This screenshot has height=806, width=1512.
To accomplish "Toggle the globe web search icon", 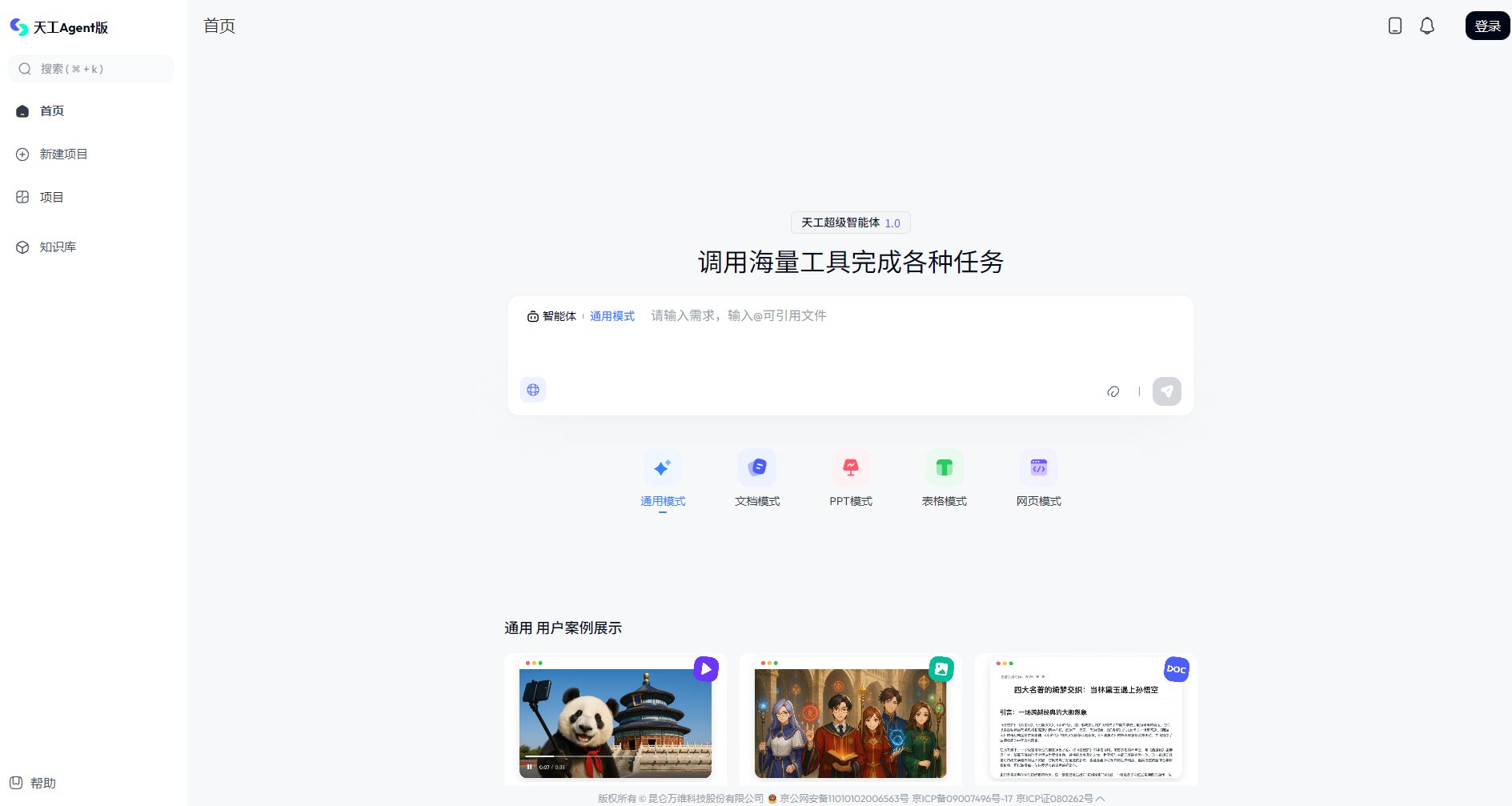I will (x=533, y=390).
